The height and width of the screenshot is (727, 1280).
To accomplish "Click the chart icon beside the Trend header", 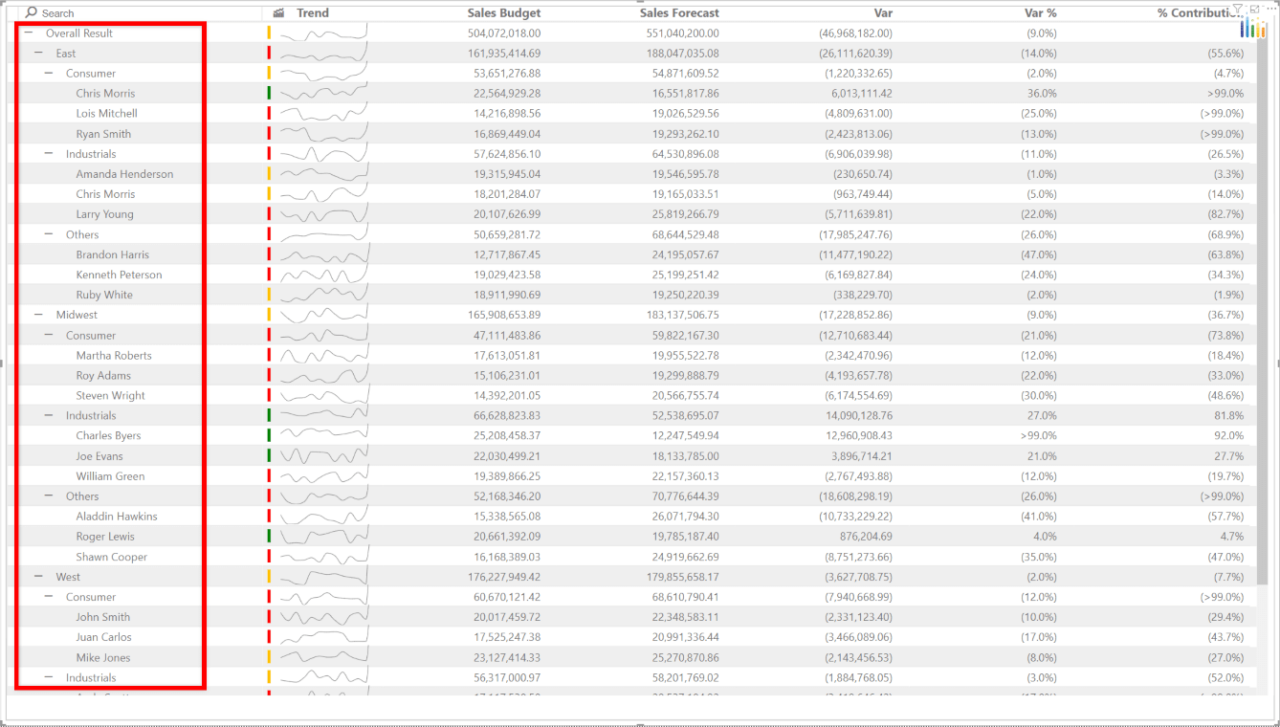I will (x=277, y=12).
